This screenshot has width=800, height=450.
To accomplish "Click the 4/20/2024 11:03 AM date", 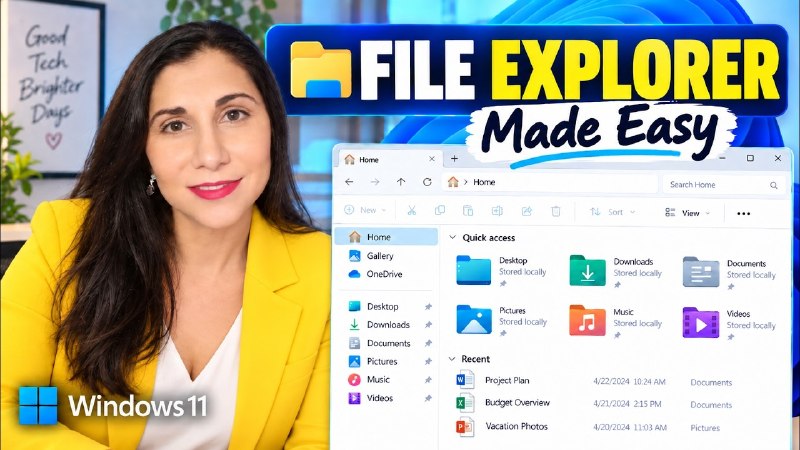I will coord(630,428).
